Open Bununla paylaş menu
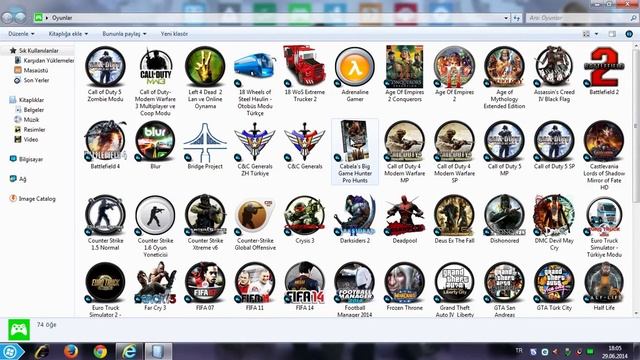 coord(124,34)
